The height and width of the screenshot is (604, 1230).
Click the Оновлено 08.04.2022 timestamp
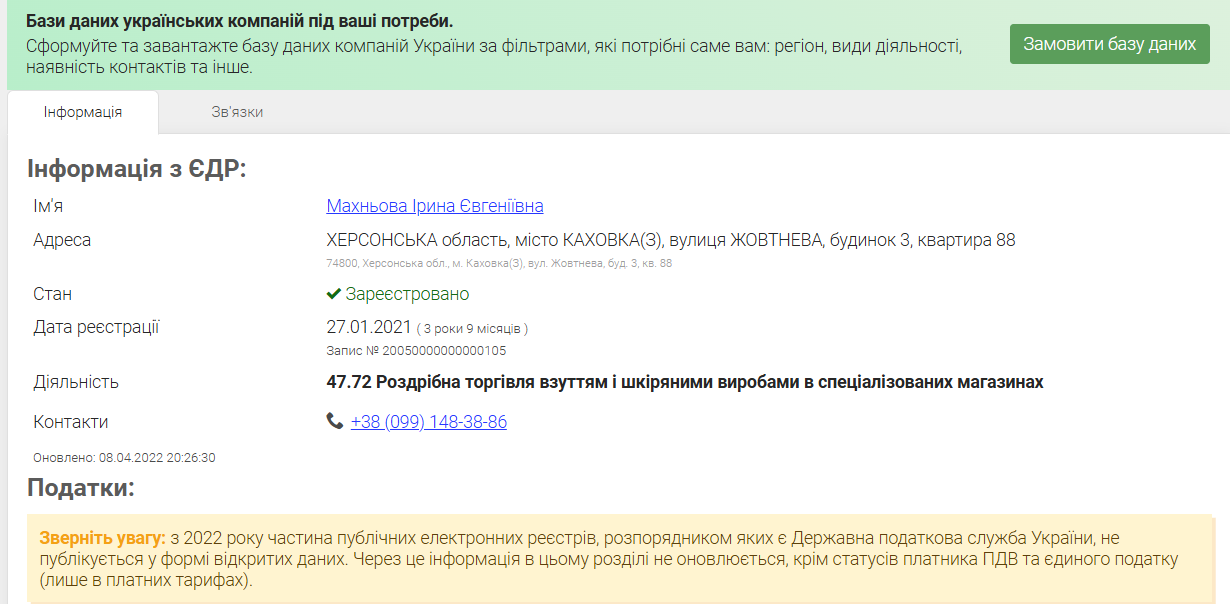[124, 458]
